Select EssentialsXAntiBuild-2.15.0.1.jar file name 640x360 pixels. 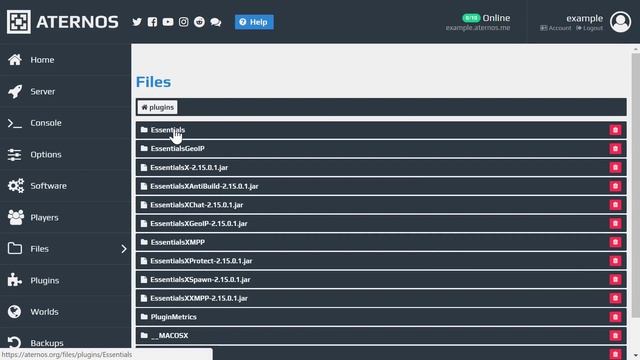[x=204, y=186]
